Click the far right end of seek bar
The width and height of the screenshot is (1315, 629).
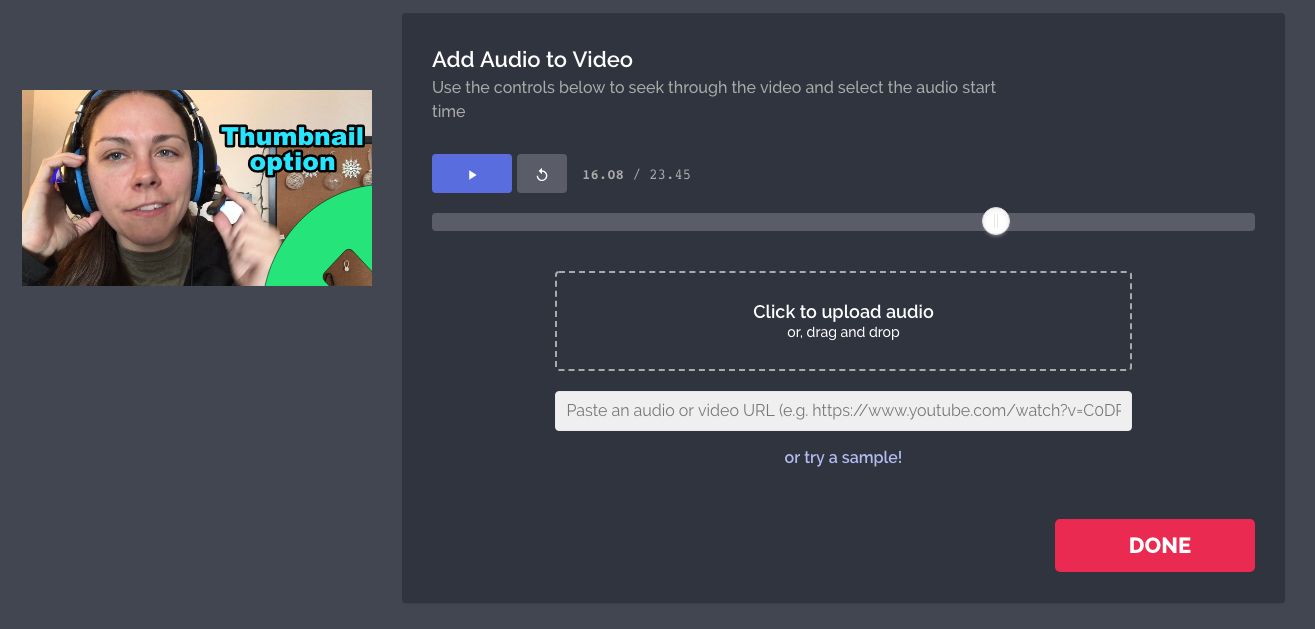pos(1249,222)
